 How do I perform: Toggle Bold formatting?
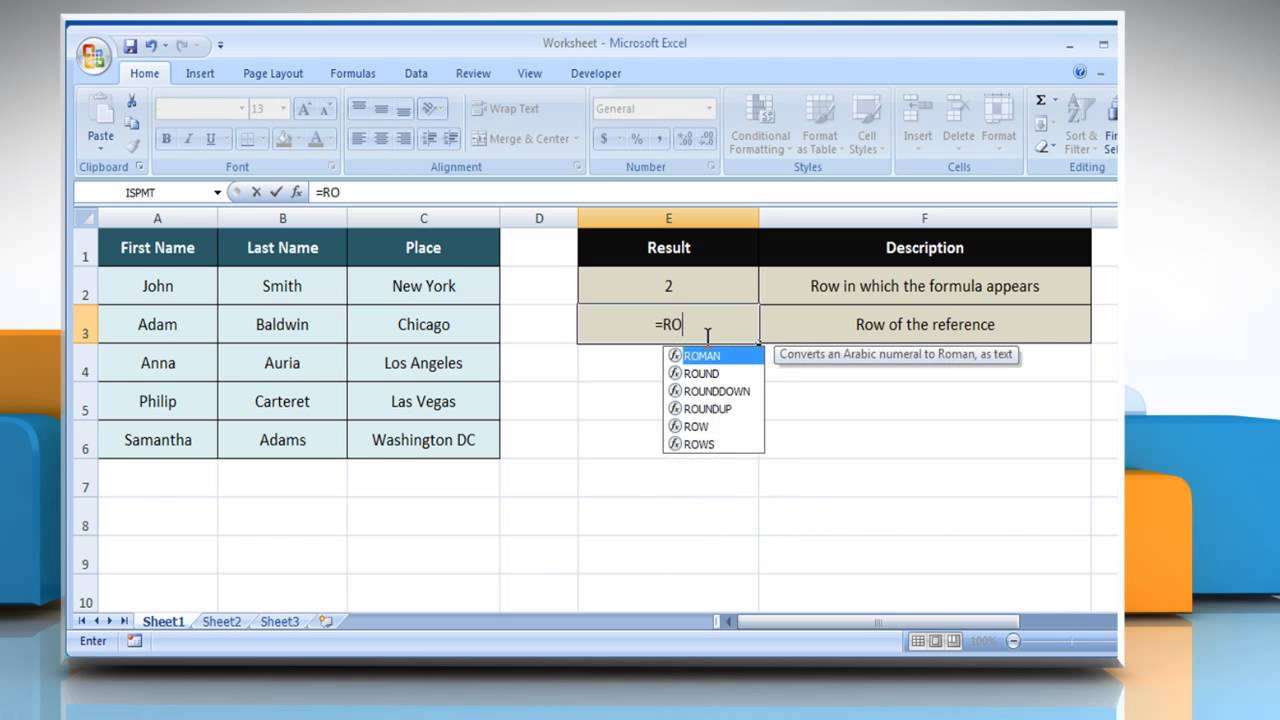(166, 139)
